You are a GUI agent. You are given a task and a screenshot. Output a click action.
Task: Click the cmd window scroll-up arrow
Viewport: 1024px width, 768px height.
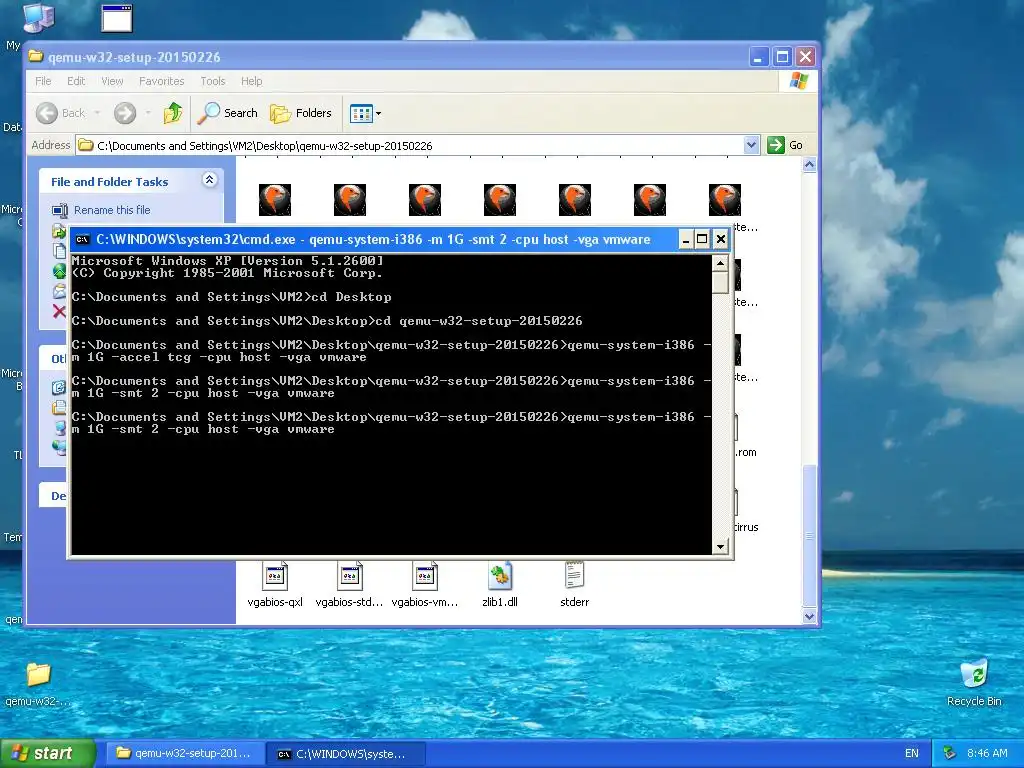click(x=720, y=263)
